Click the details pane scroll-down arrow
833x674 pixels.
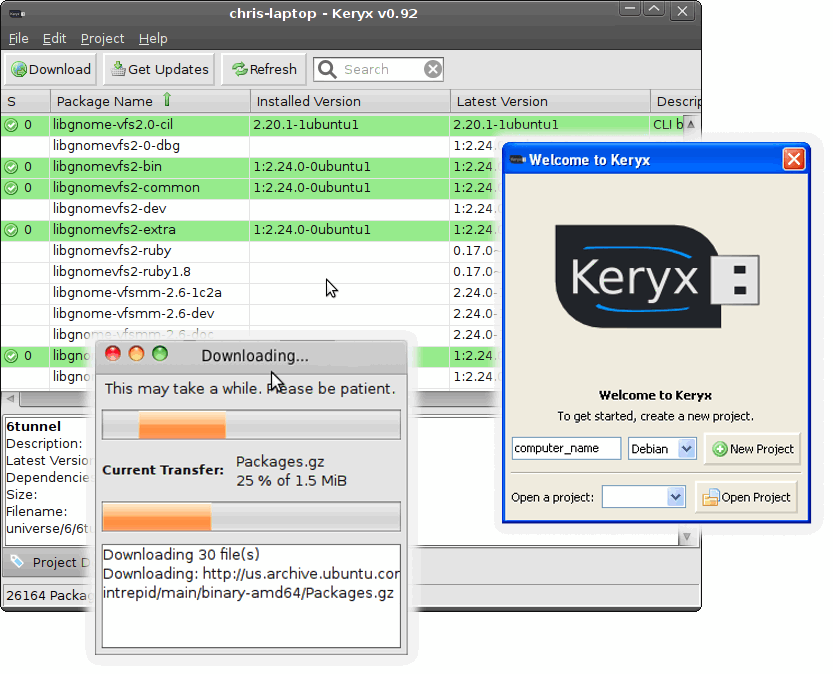pos(686,536)
